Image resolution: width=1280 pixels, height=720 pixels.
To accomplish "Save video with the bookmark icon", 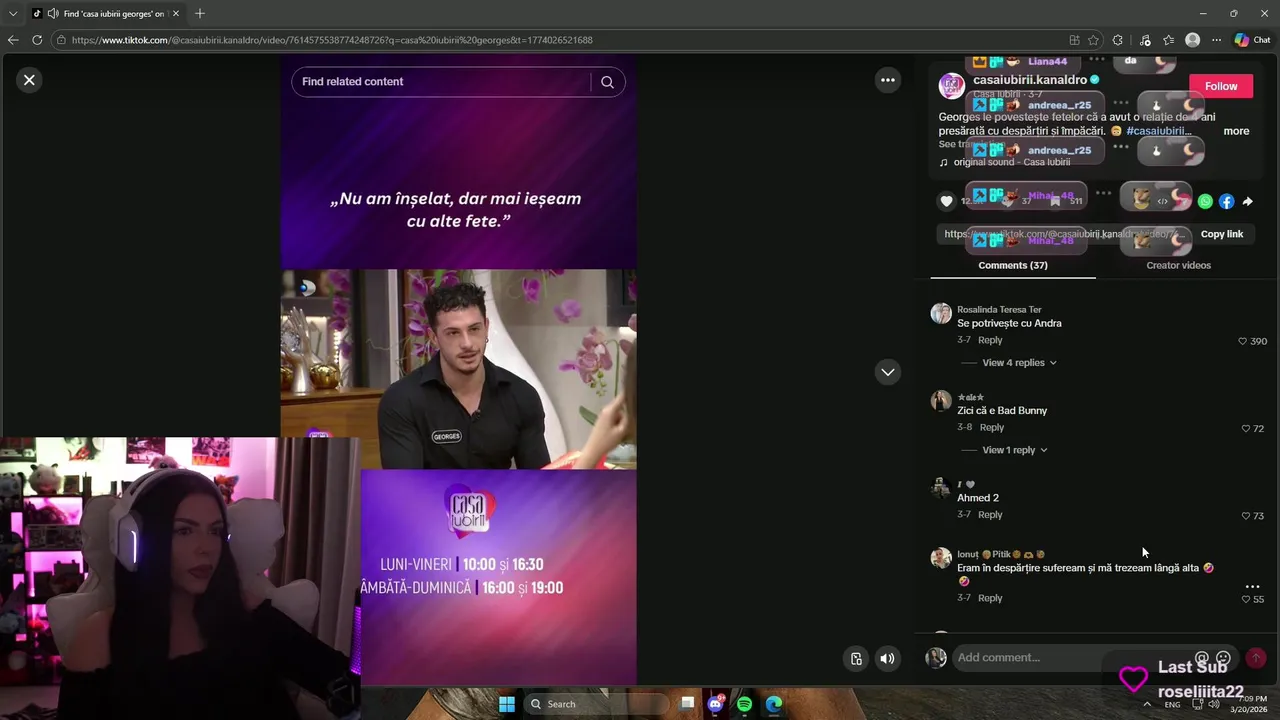I will click(1055, 201).
